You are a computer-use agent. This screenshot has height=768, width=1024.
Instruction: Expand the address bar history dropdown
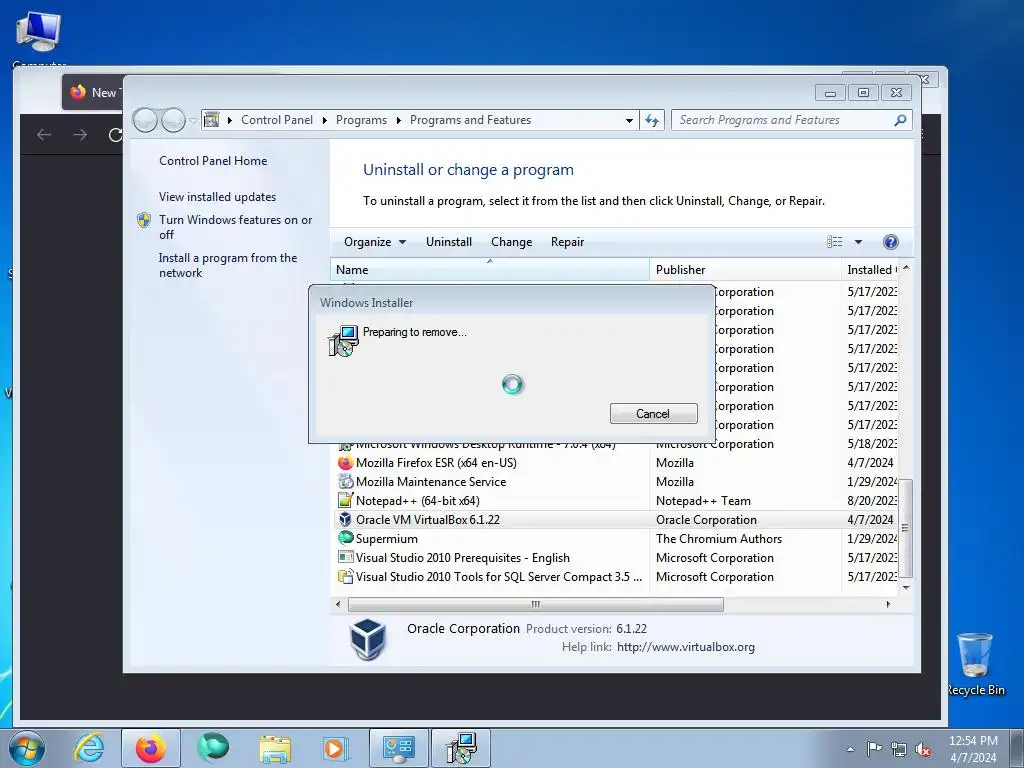pyautogui.click(x=629, y=120)
